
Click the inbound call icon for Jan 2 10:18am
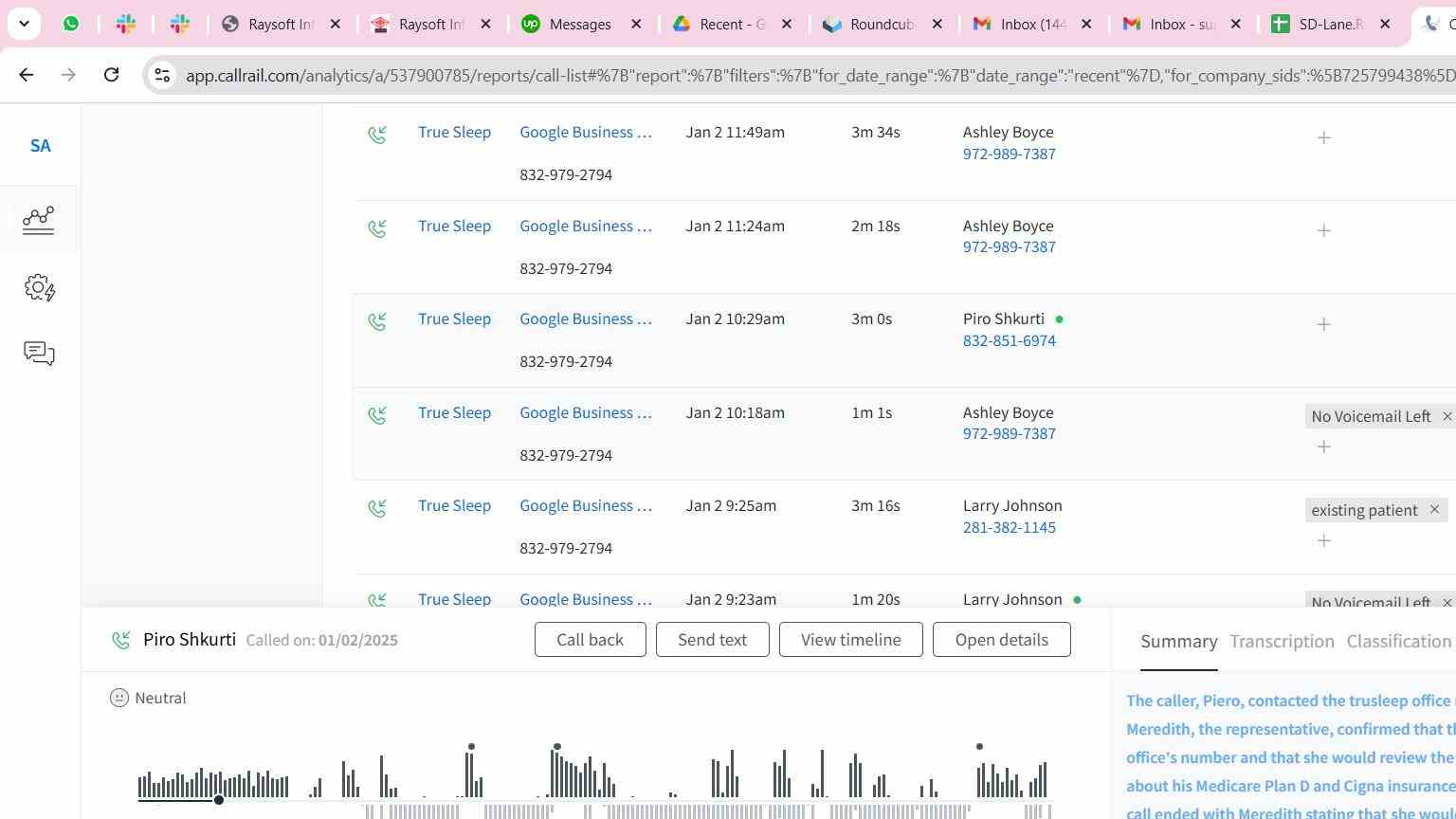click(x=377, y=415)
